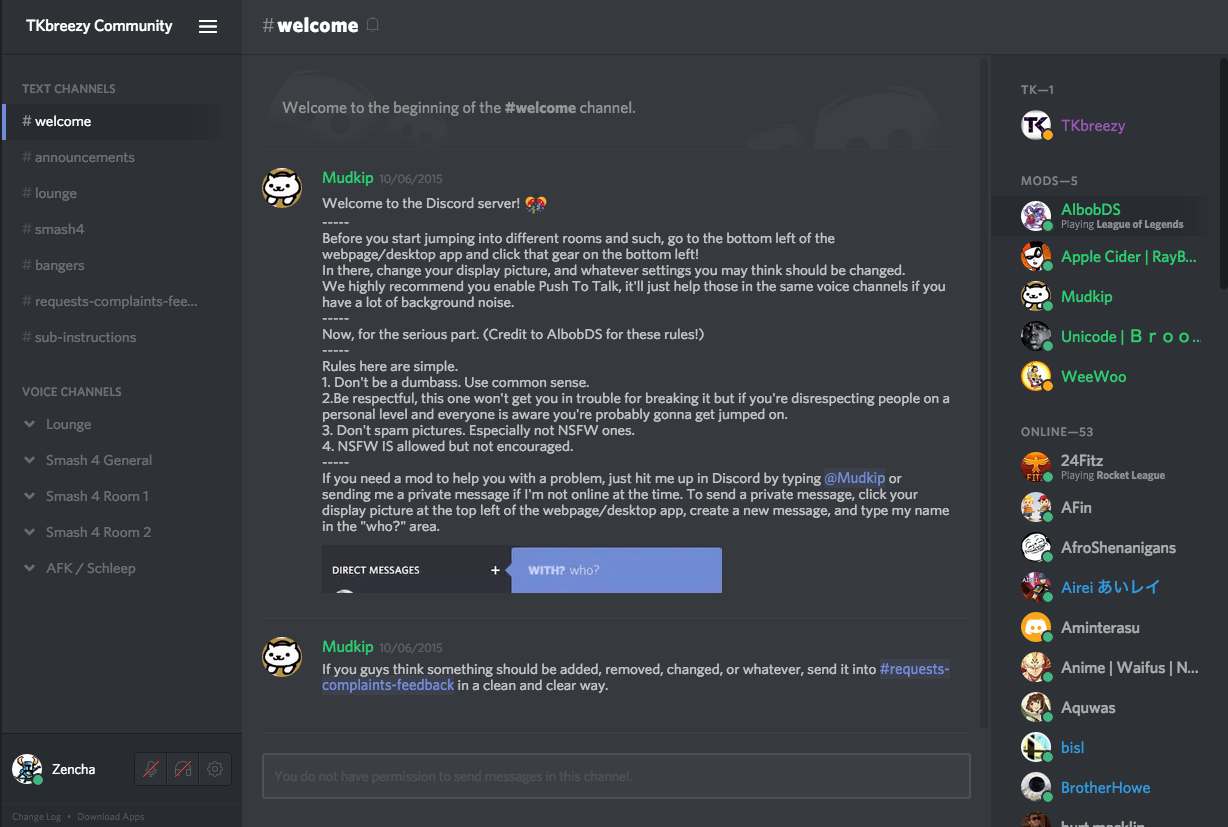Toggle headphone deafen button

(x=183, y=769)
